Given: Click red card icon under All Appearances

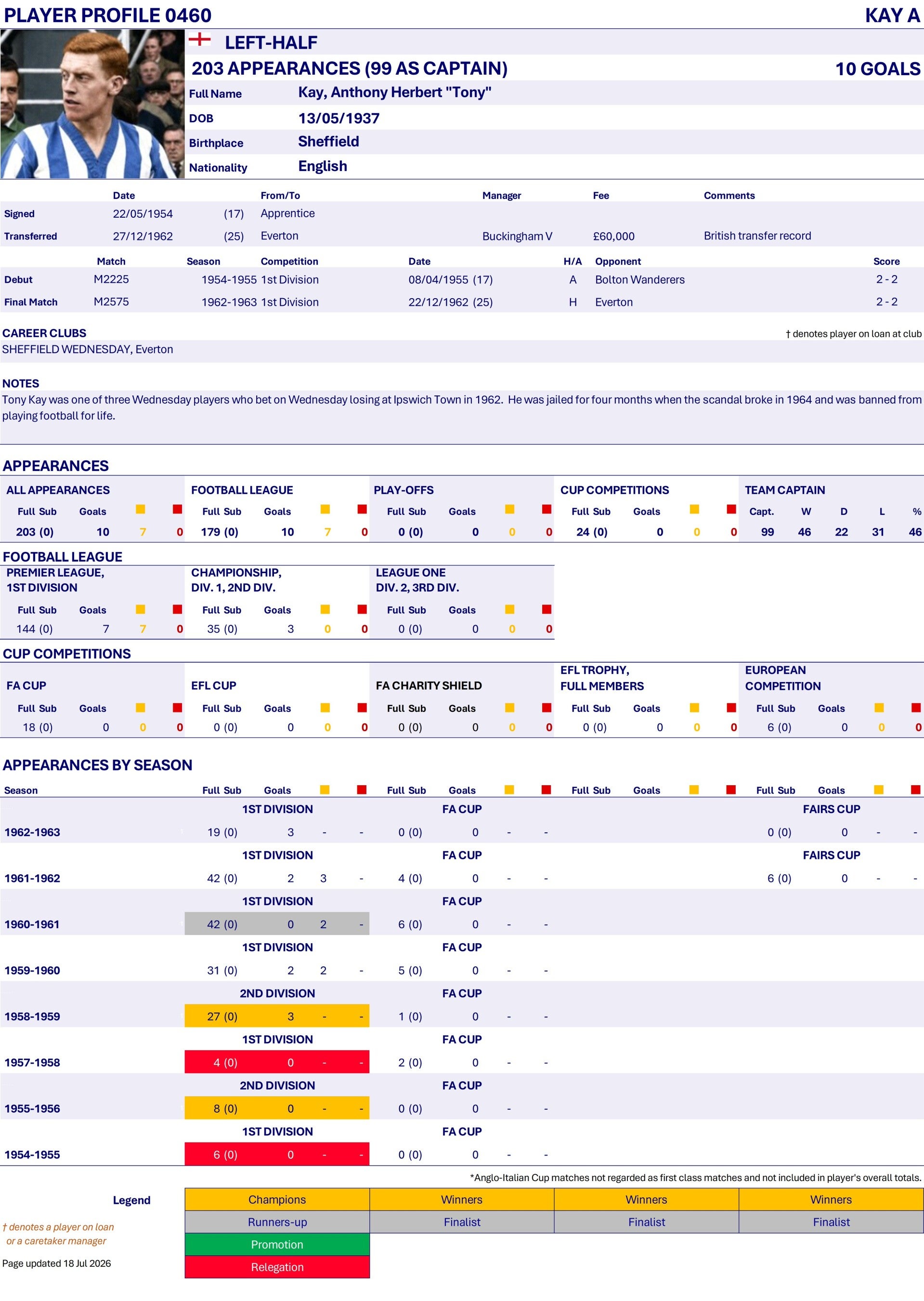Looking at the screenshot, I should tap(178, 509).
